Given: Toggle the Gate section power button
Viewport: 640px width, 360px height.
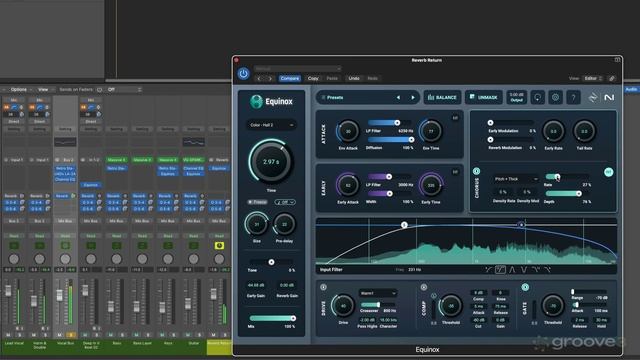Looking at the screenshot, I should [525, 287].
